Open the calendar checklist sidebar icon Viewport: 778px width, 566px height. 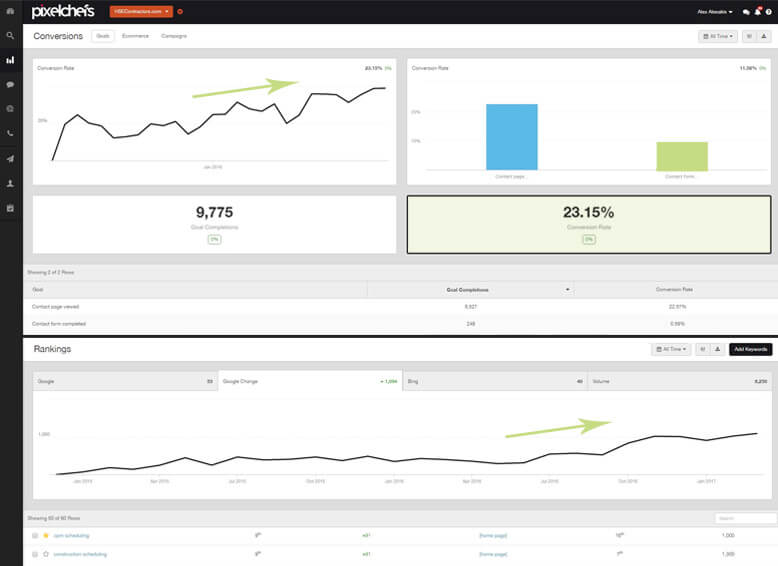point(10,208)
